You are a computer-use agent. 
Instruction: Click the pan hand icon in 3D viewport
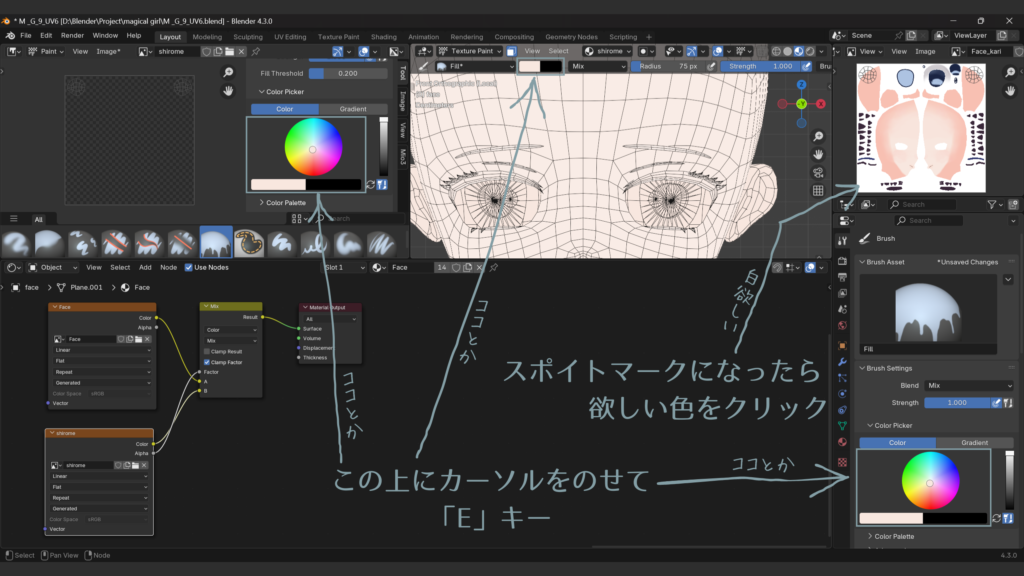click(x=818, y=154)
